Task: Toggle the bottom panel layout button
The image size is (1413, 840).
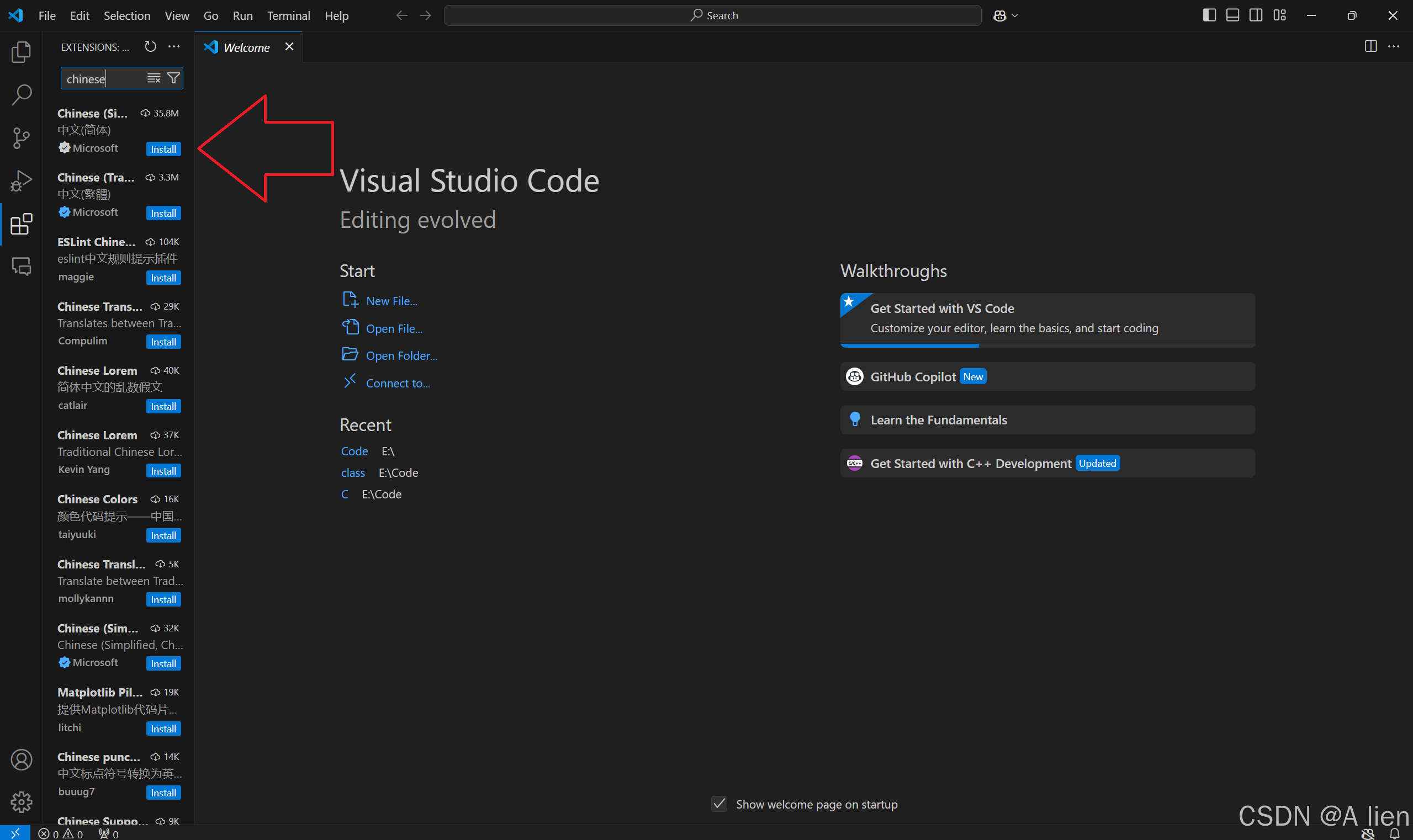Action: pos(1232,15)
